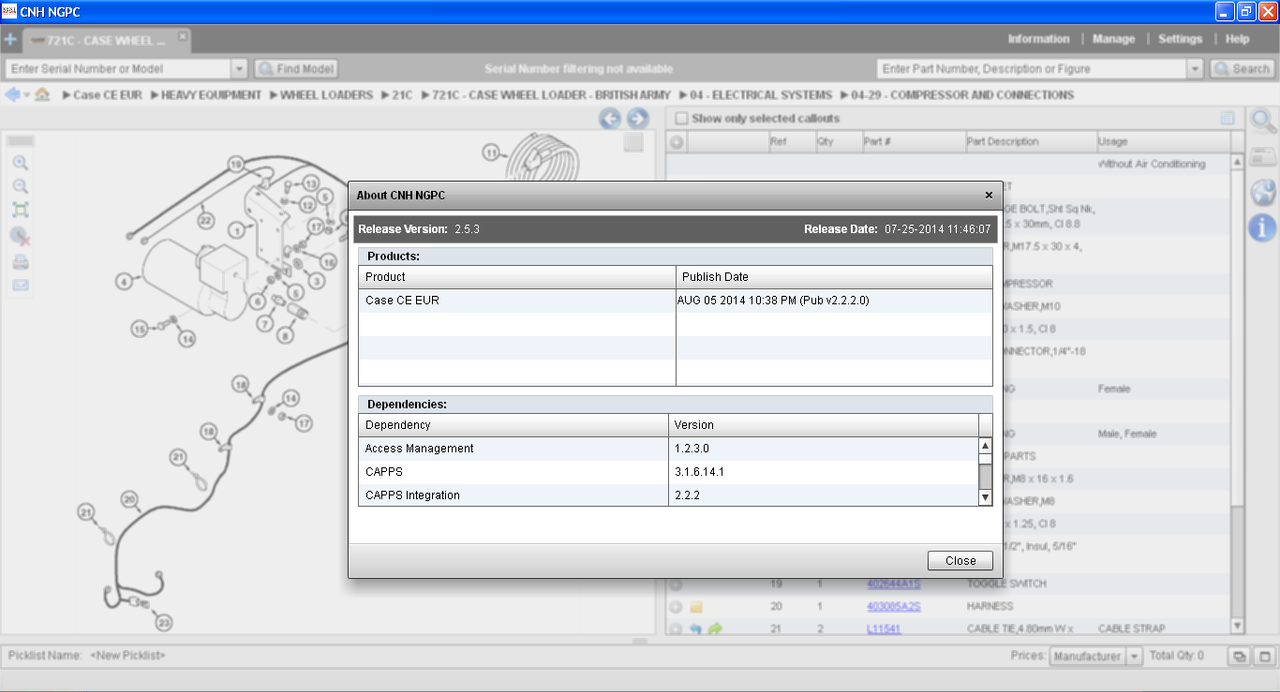This screenshot has width=1280, height=692.
Task: Email the diagram via envelope icon
Action: coord(20,285)
